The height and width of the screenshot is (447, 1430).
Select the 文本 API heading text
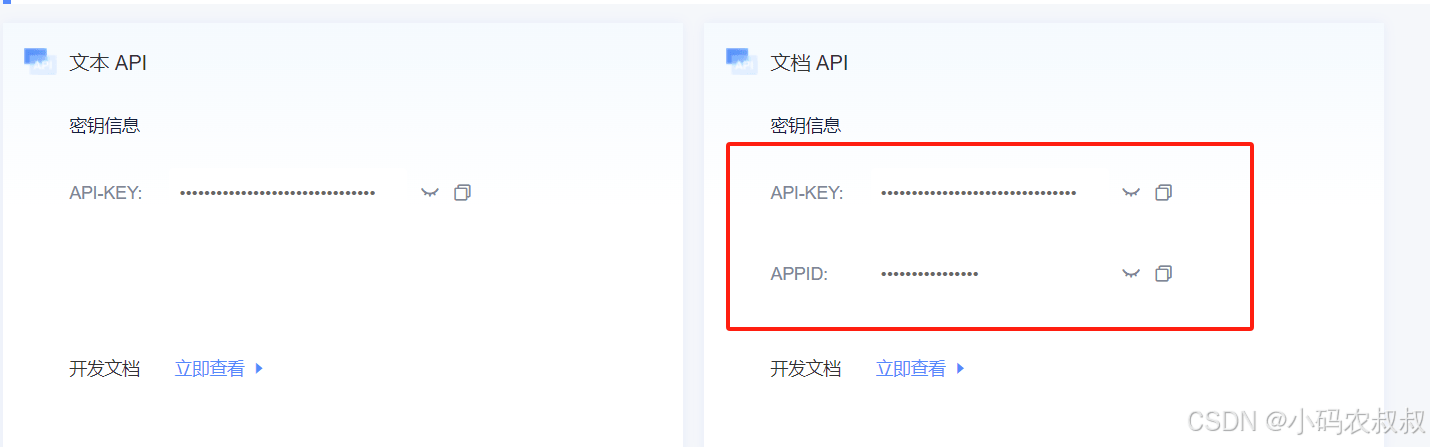pyautogui.click(x=108, y=63)
